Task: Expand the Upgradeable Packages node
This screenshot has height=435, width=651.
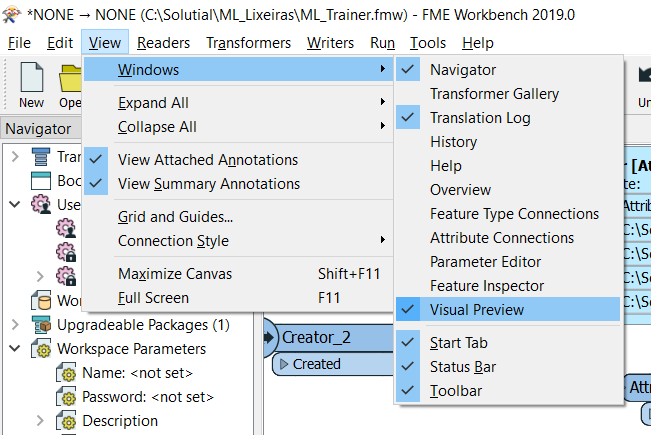Action: click(x=15, y=325)
